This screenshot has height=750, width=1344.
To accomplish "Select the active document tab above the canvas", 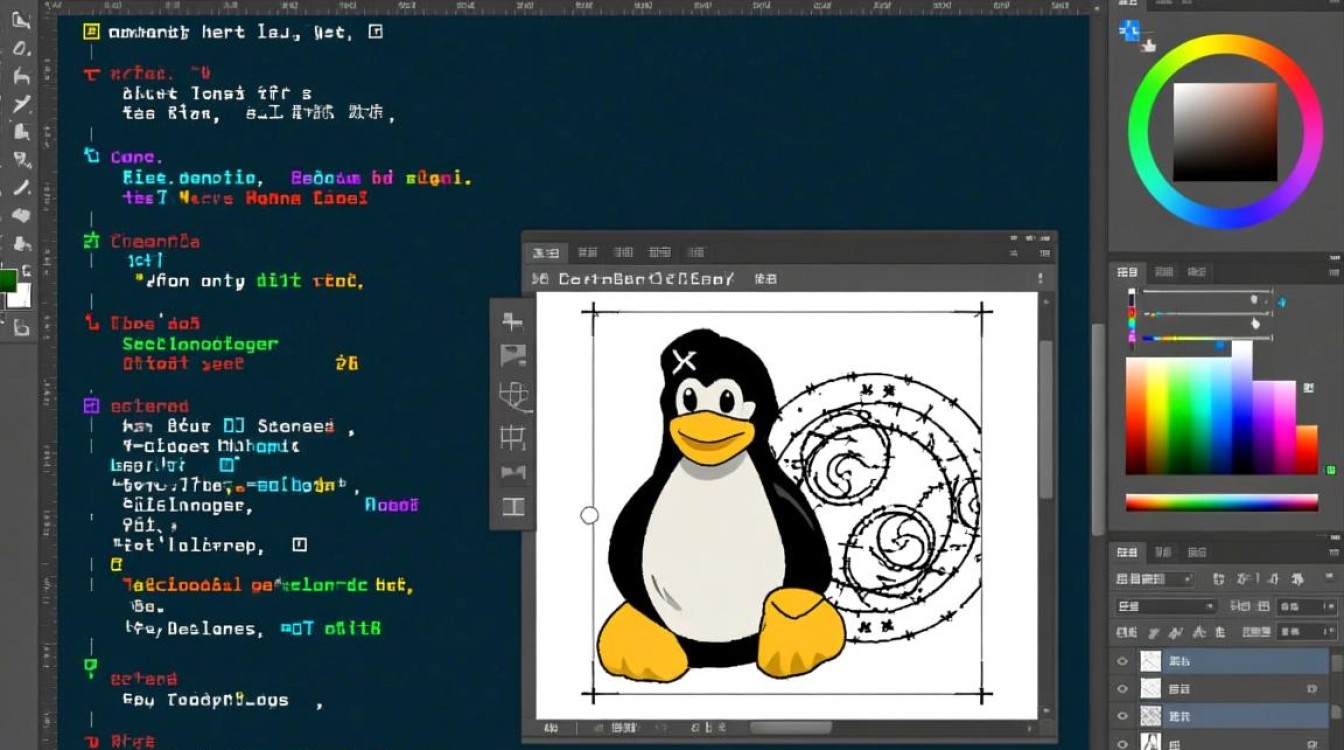I will click(545, 252).
